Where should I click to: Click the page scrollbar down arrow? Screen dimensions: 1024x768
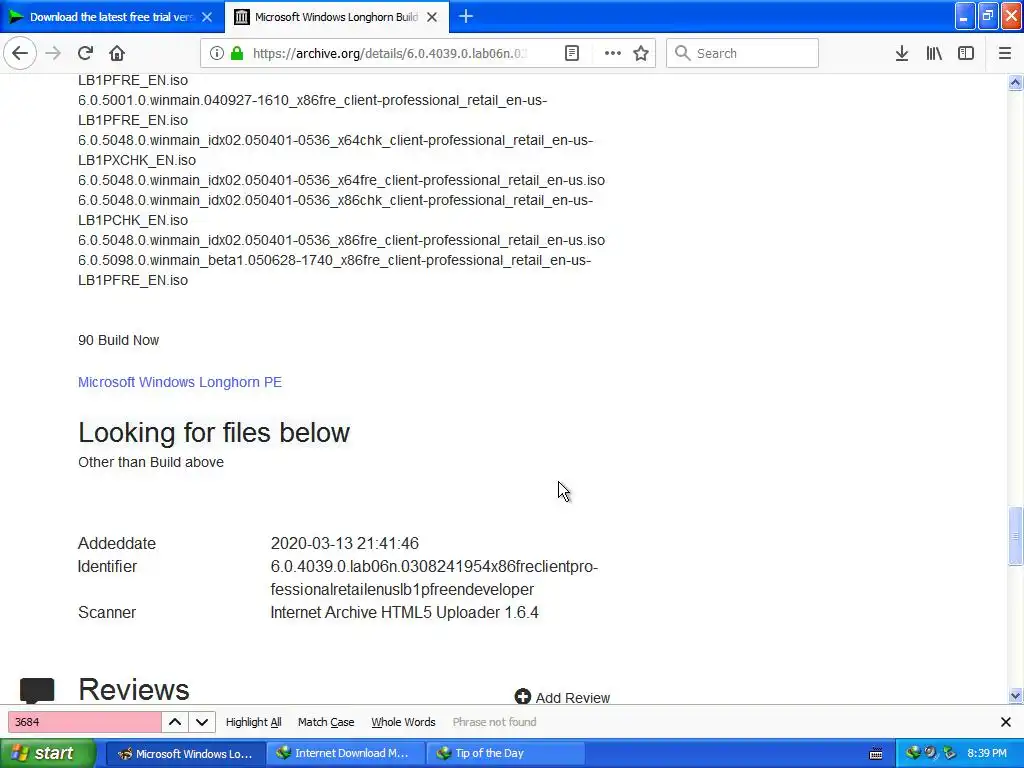(x=1015, y=696)
